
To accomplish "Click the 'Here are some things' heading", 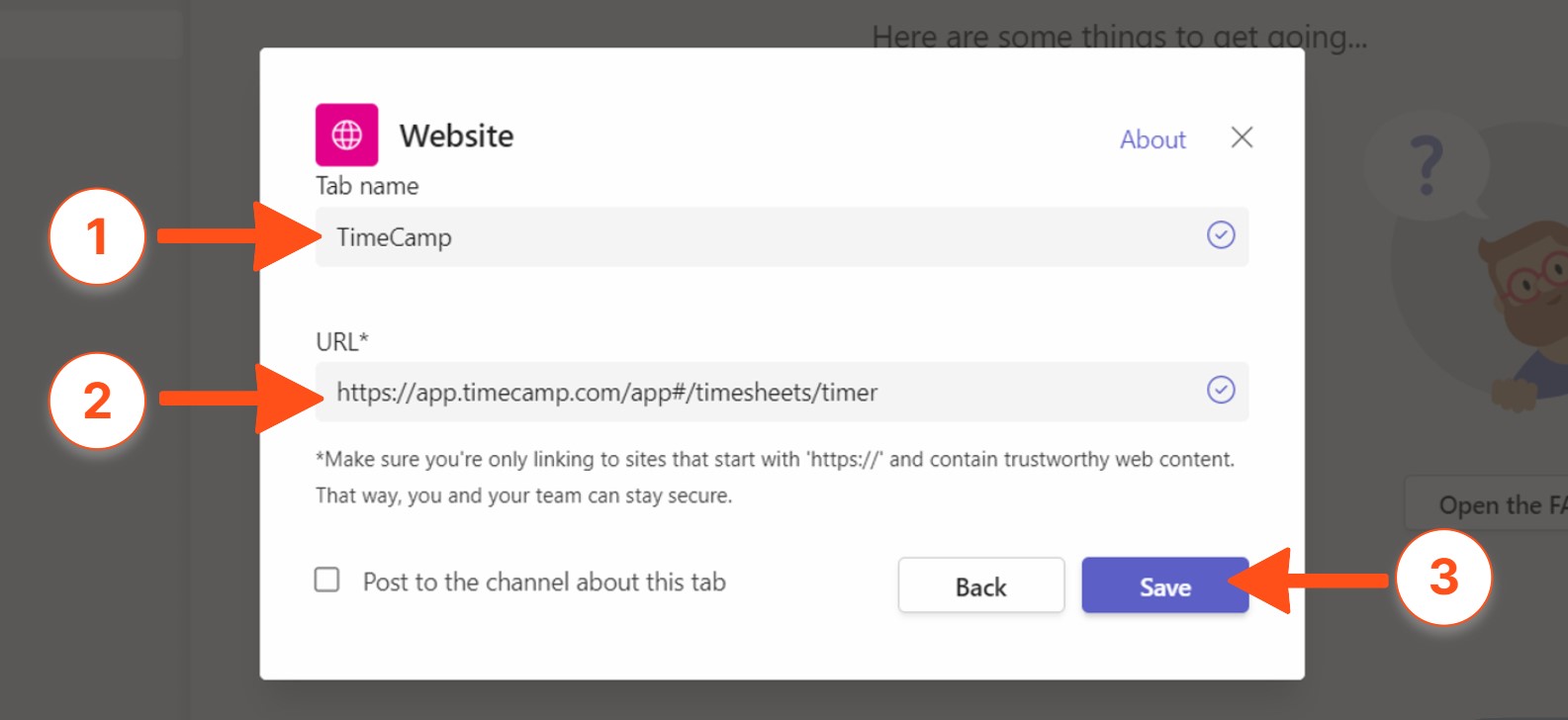I will click(x=1118, y=37).
